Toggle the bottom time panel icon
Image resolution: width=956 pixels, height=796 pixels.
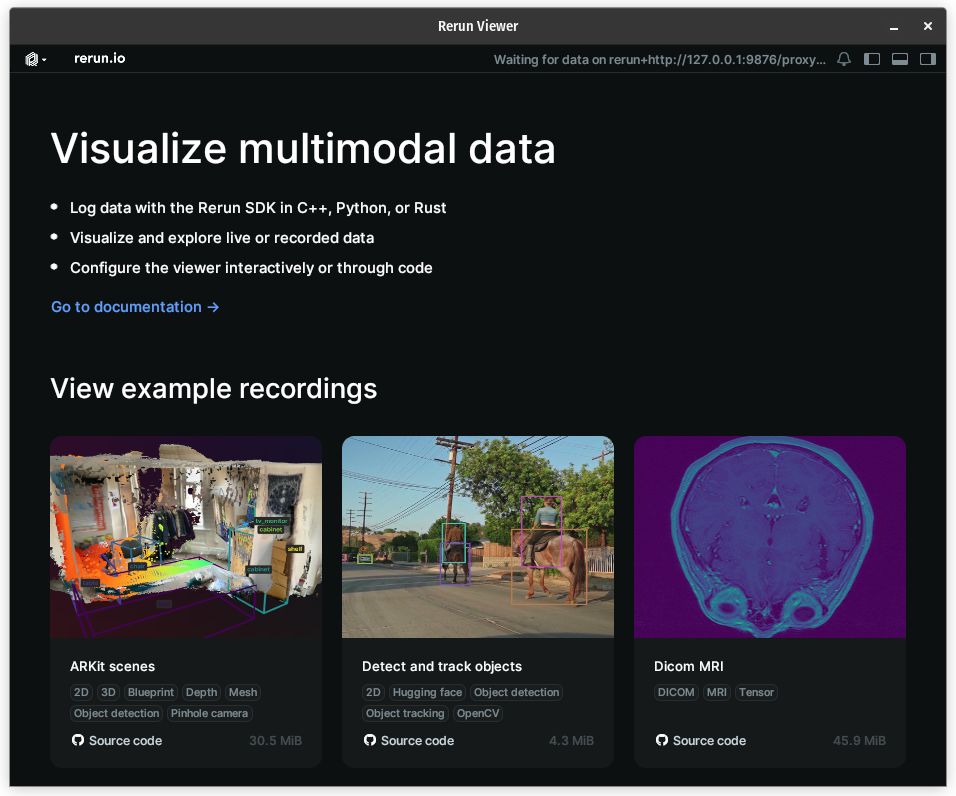click(x=900, y=59)
